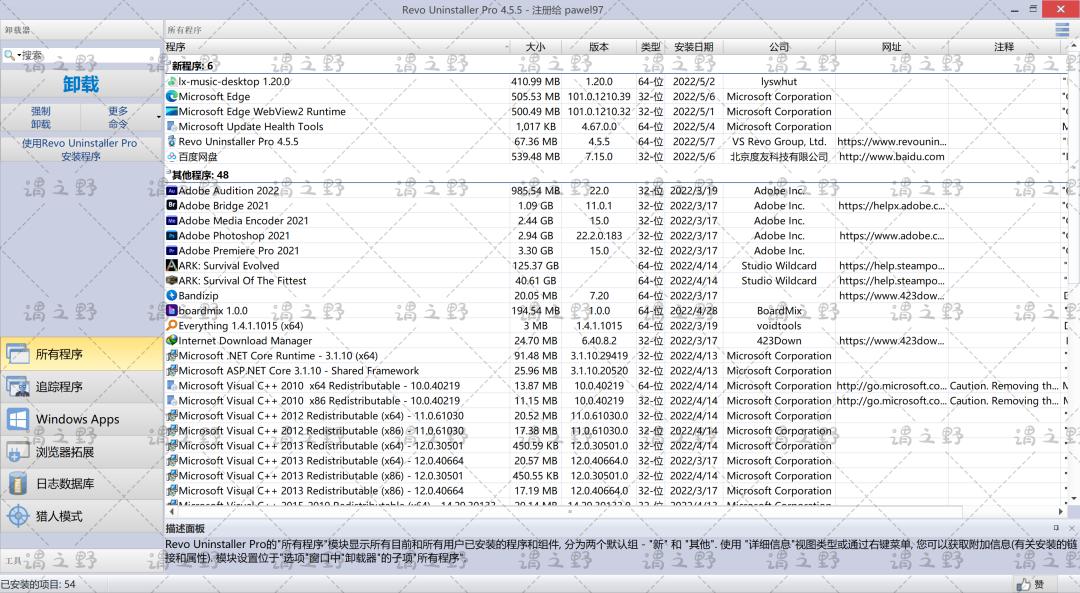Sort by 公司 column header
Screen dimensions: 1080x593
click(x=779, y=47)
